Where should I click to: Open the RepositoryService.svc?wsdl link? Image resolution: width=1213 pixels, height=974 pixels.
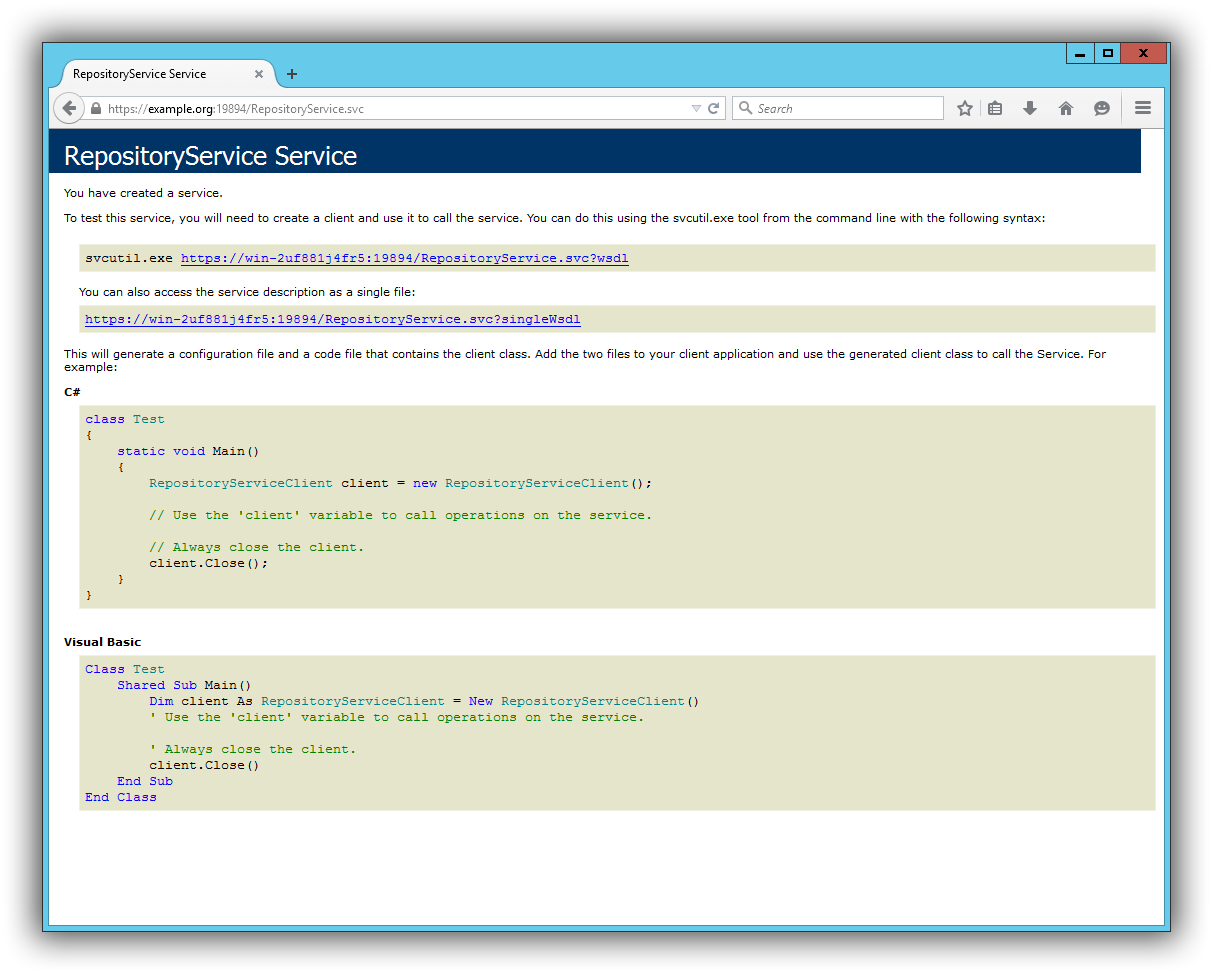pos(404,258)
